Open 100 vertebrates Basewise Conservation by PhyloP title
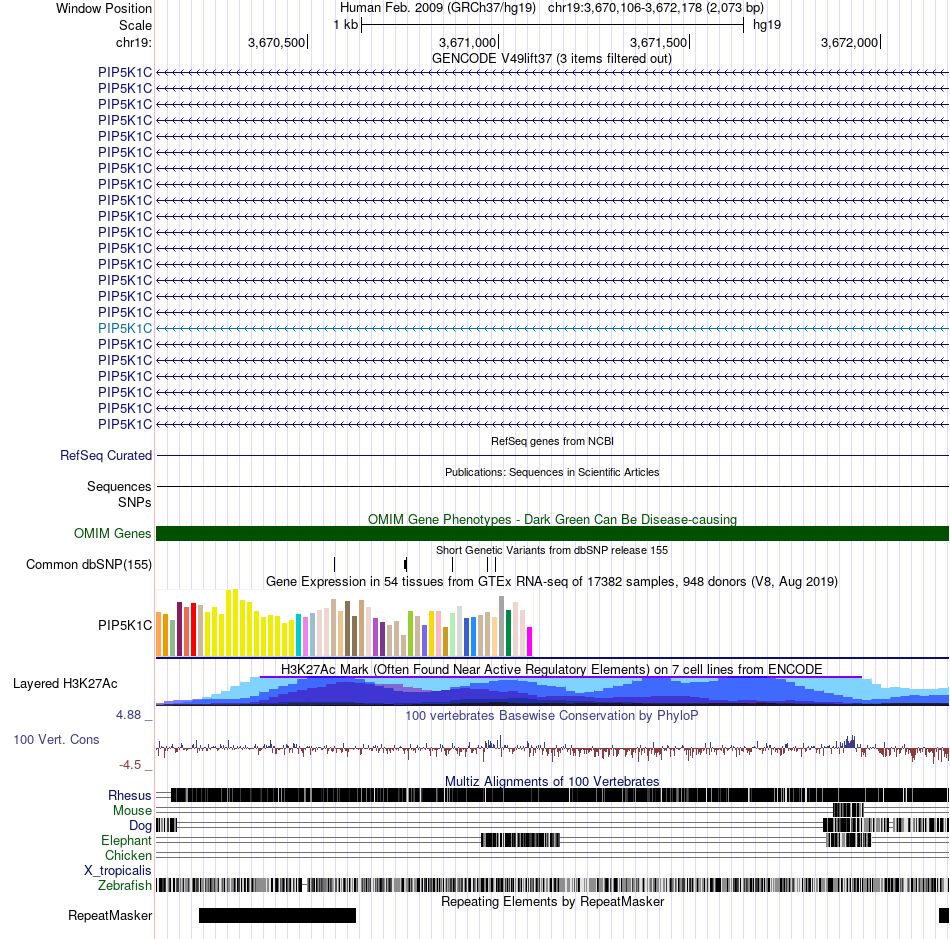950x939 pixels. coord(551,715)
